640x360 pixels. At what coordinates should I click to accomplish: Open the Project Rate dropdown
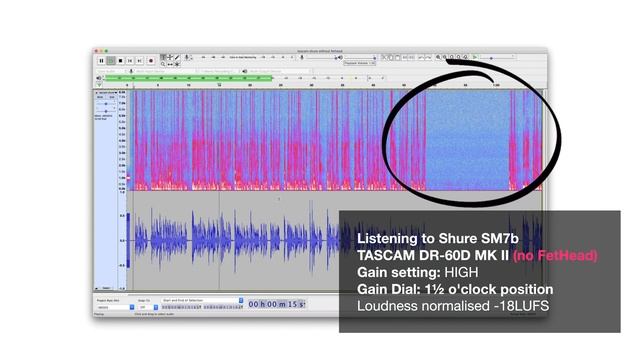pos(116,307)
